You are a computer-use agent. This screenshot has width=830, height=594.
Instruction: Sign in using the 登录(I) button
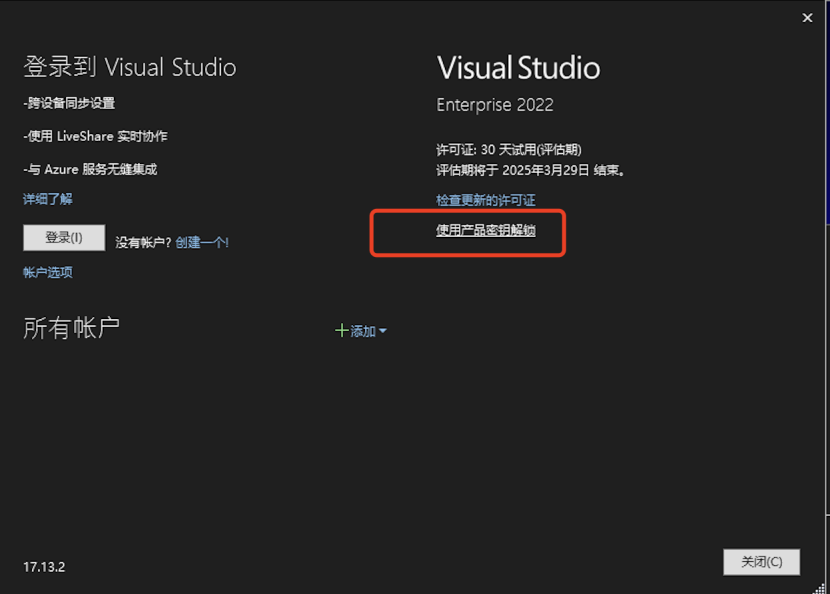[64, 237]
